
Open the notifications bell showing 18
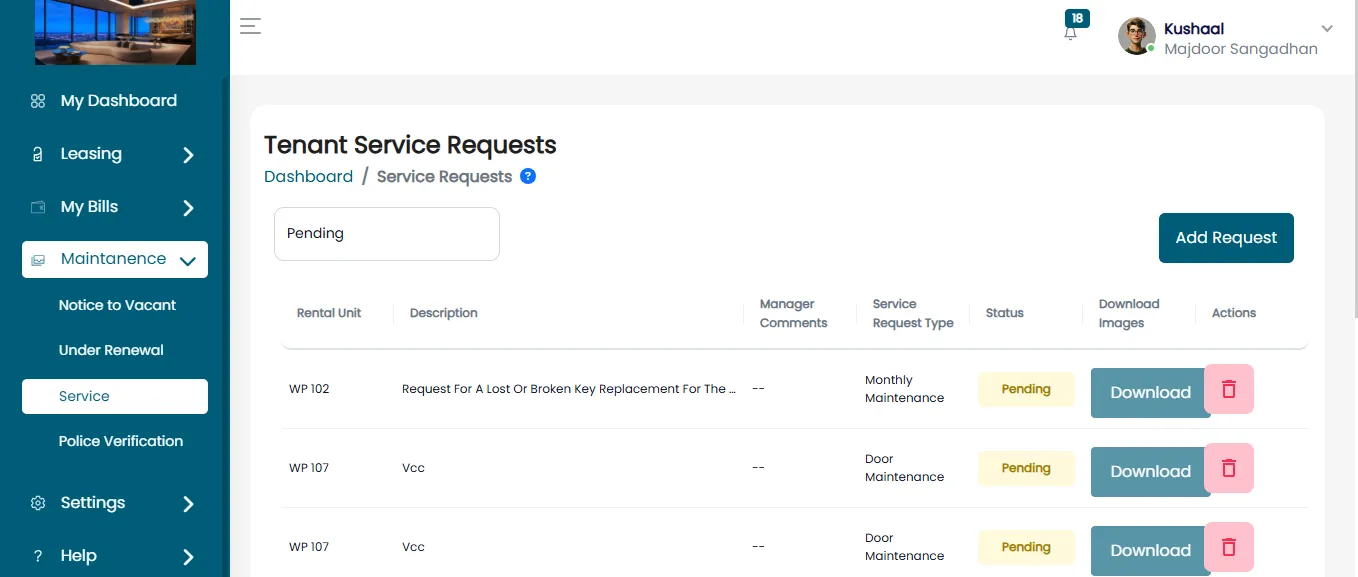tap(1071, 31)
